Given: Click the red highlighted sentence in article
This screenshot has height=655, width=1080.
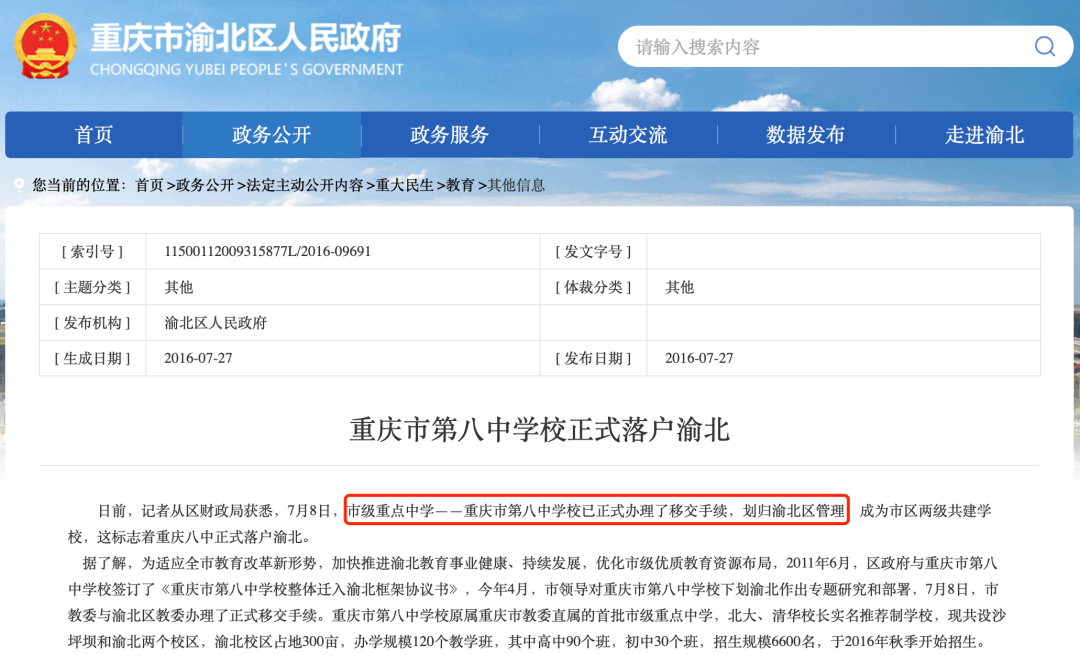Looking at the screenshot, I should click(596, 510).
